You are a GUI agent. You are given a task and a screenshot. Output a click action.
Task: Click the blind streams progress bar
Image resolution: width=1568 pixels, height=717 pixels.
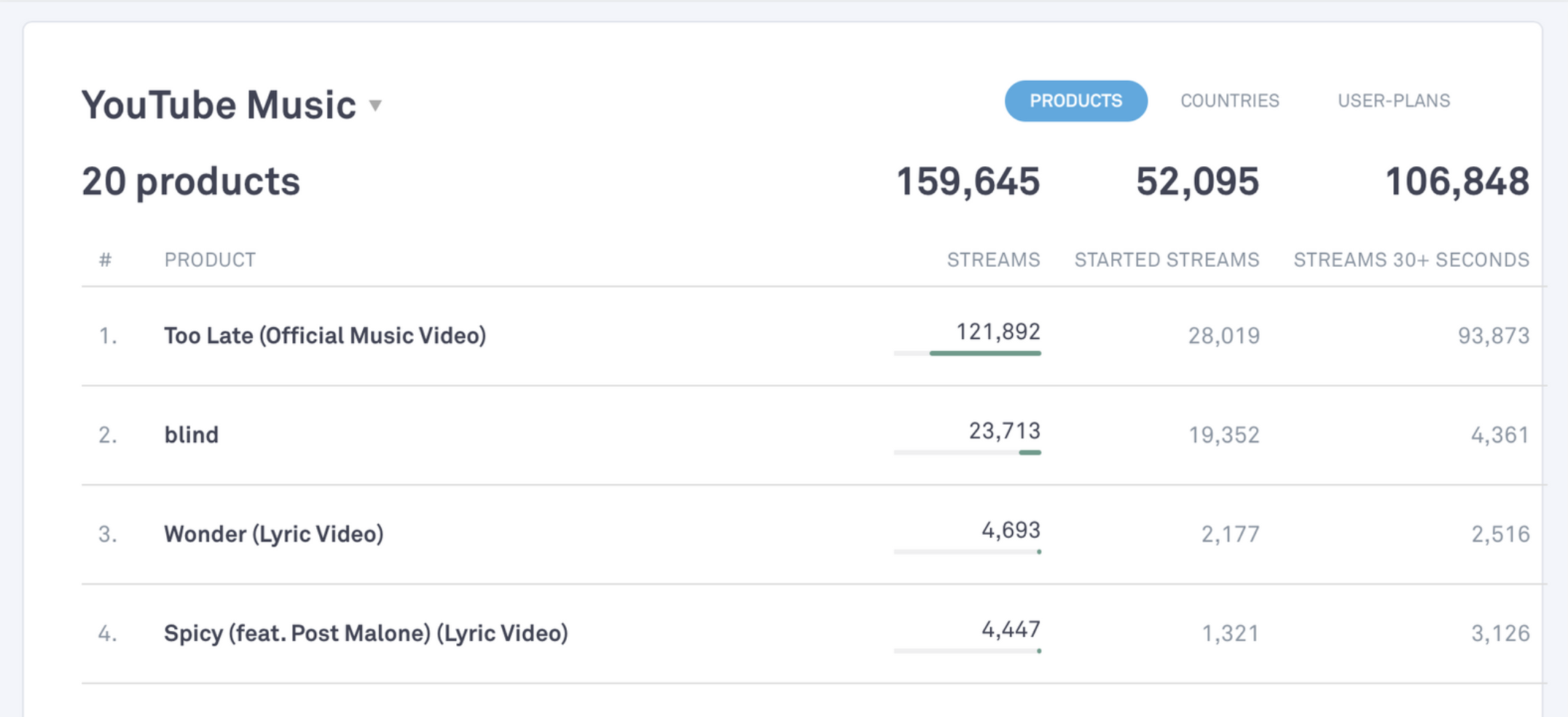pyautogui.click(x=1030, y=452)
